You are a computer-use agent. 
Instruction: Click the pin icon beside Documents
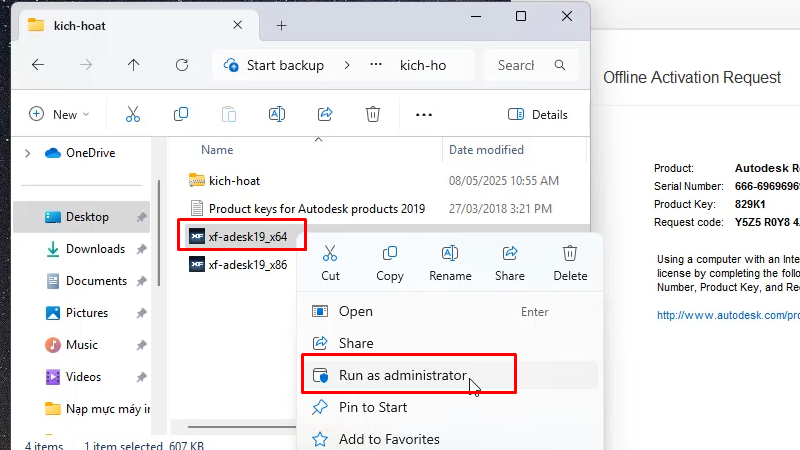pos(141,281)
